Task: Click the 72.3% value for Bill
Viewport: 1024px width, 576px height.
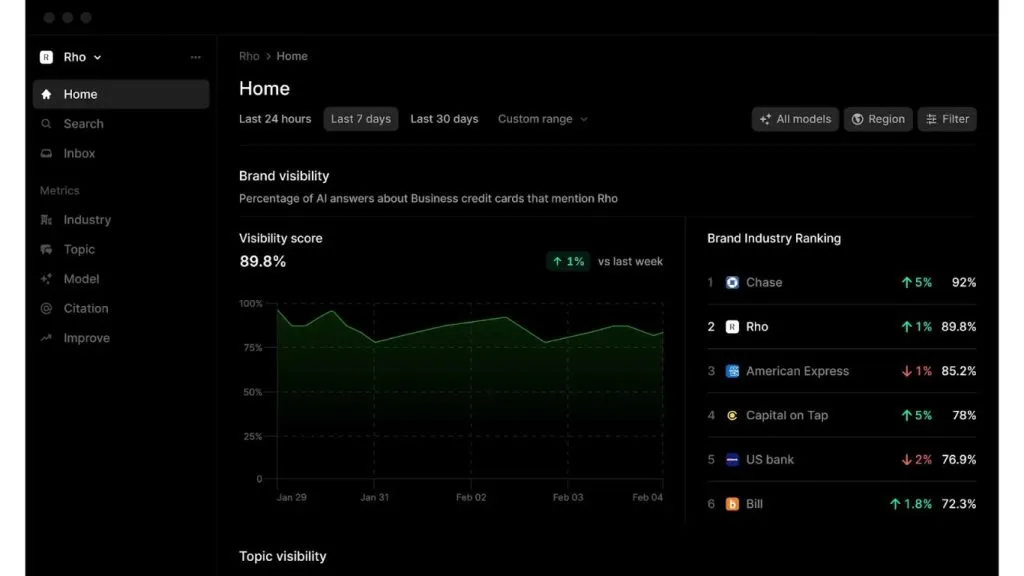Action: pyautogui.click(x=959, y=504)
